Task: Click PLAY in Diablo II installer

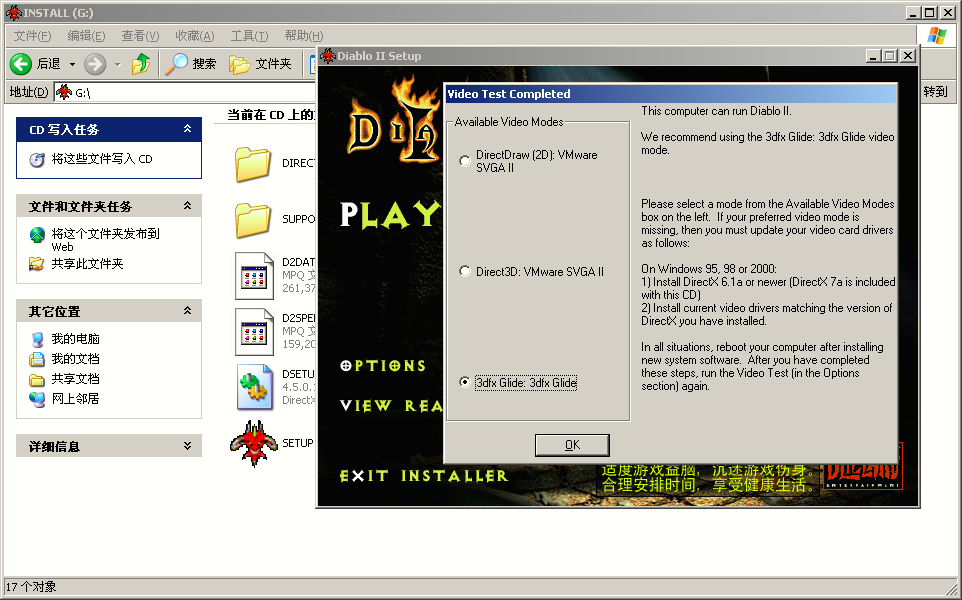Action: 390,215
